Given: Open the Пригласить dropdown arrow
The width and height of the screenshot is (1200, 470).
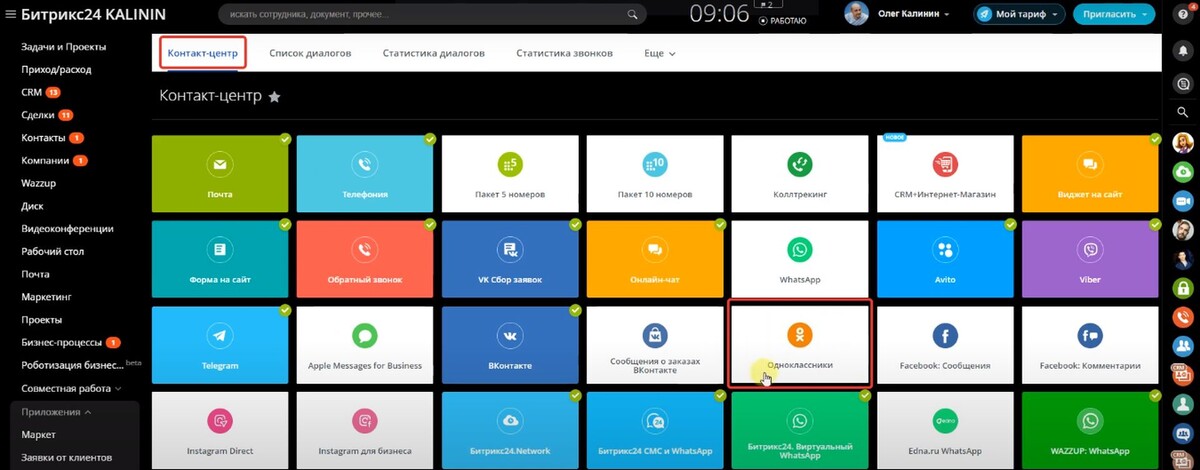Looking at the screenshot, I should pyautogui.click(x=1145, y=15).
